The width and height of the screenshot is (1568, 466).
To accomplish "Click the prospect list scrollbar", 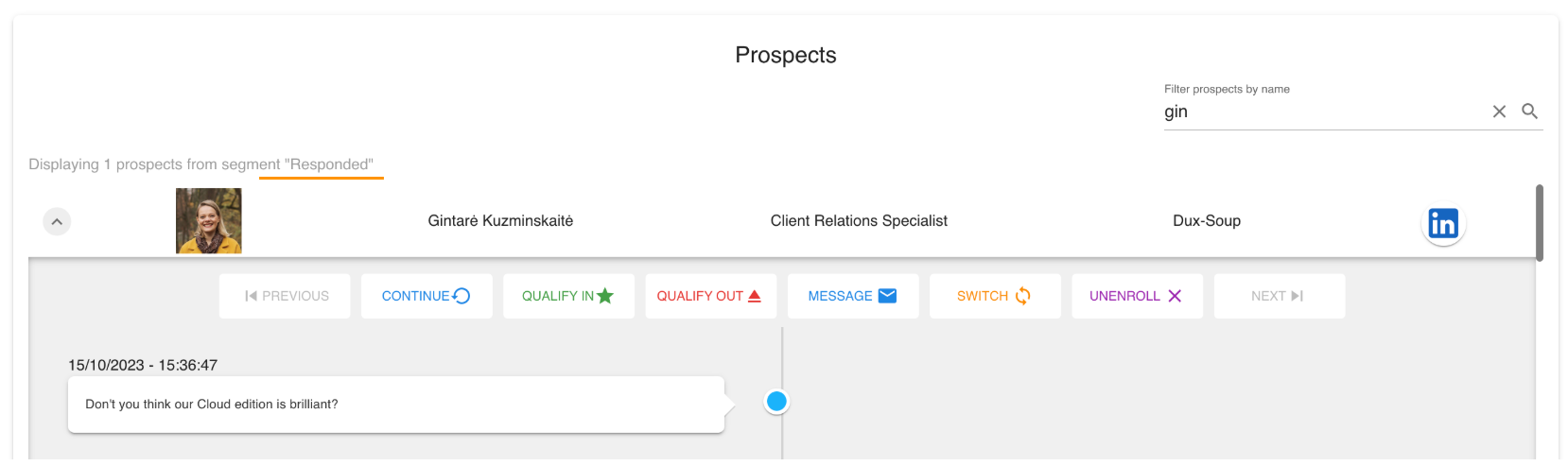I will (1540, 223).
